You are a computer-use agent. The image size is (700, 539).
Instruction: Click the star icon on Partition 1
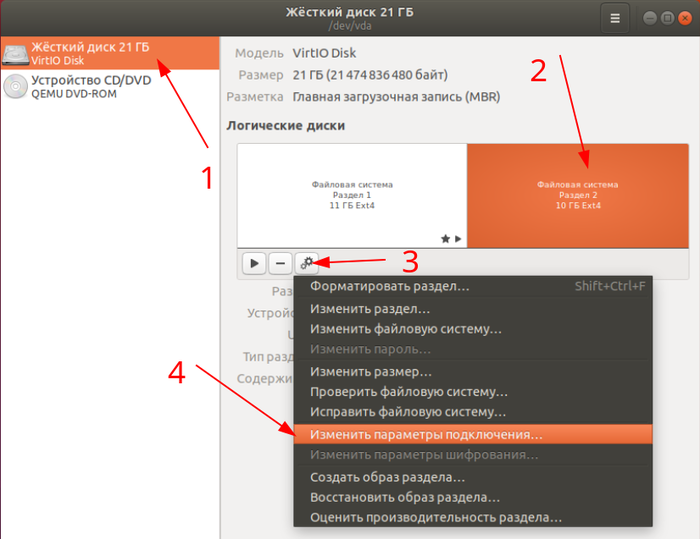[444, 239]
